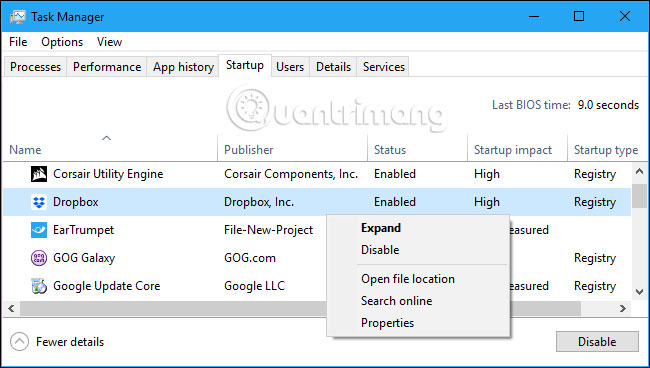650x368 pixels.
Task: Click Registry startup type in GOG Galaxy row
Action: [595, 258]
